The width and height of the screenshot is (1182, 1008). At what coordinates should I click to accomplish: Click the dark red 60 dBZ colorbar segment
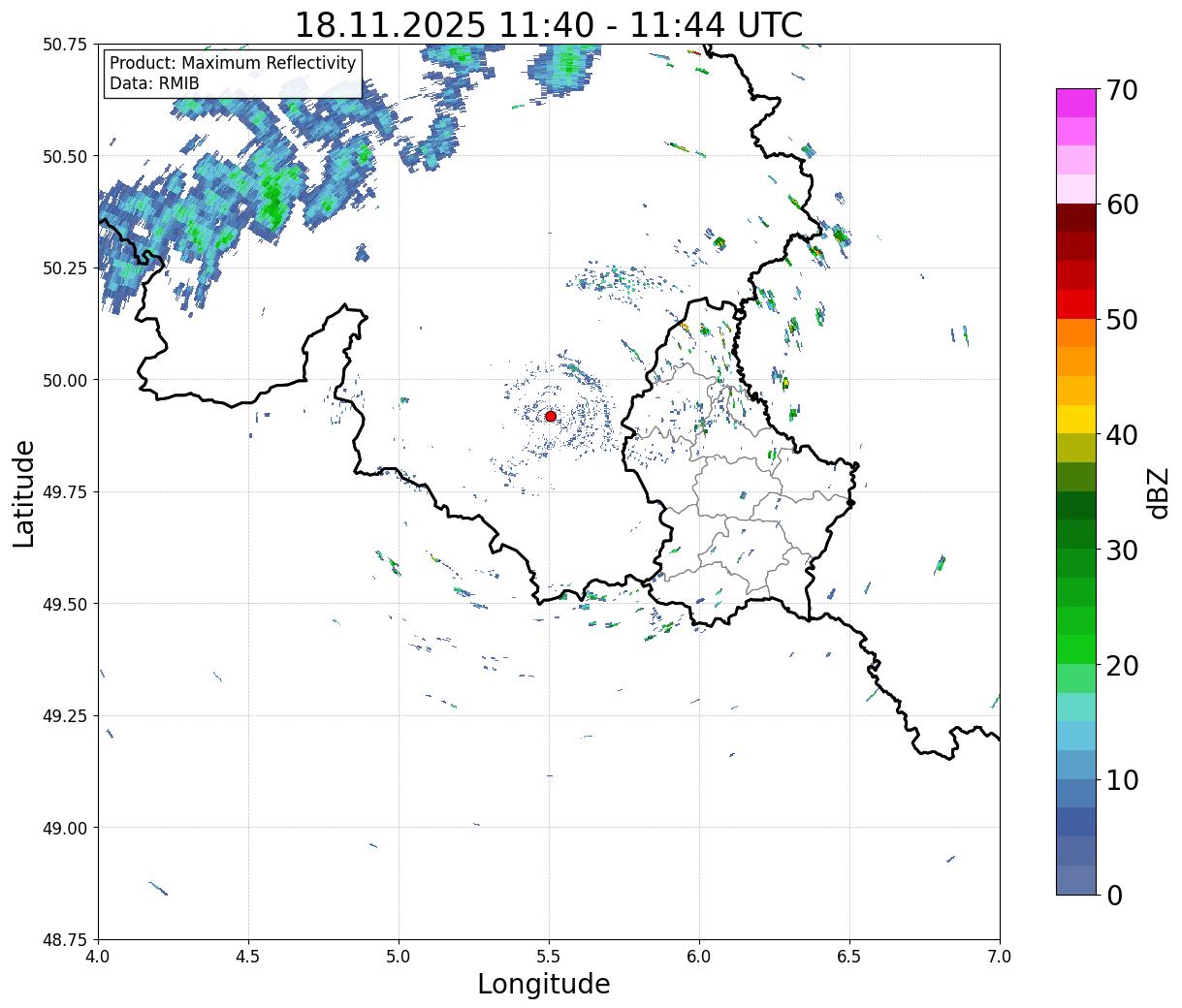pyautogui.click(x=1075, y=217)
